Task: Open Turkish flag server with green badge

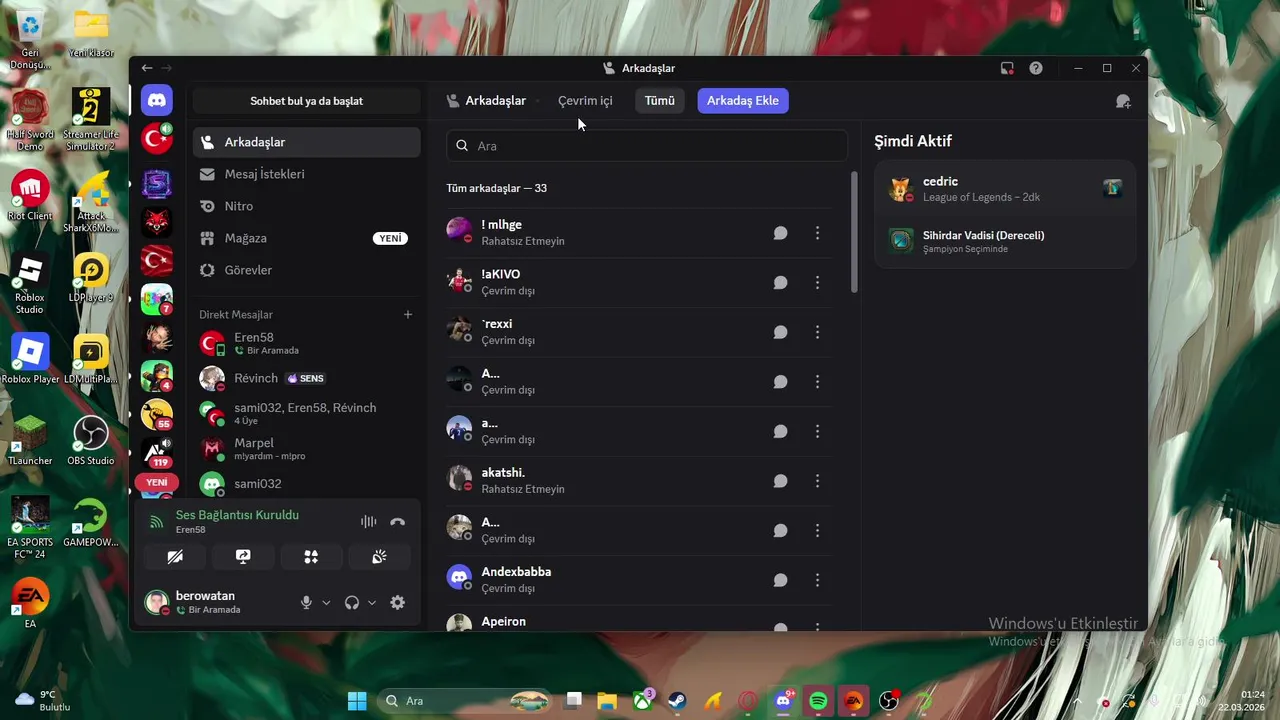Action: [x=157, y=139]
